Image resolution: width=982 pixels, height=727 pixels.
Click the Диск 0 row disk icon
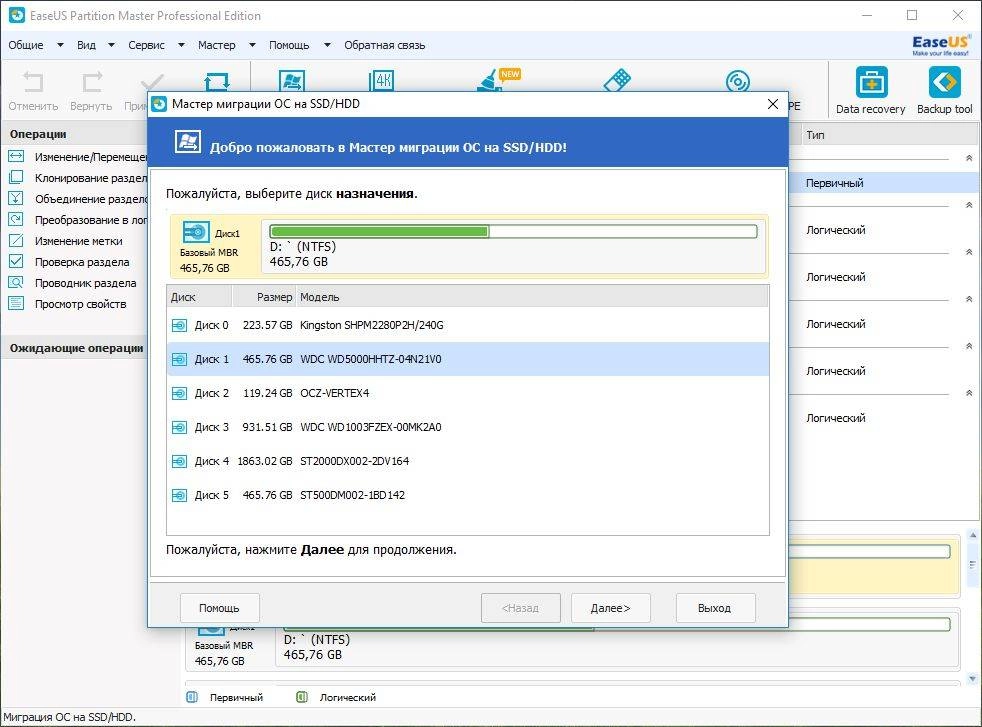[179, 326]
